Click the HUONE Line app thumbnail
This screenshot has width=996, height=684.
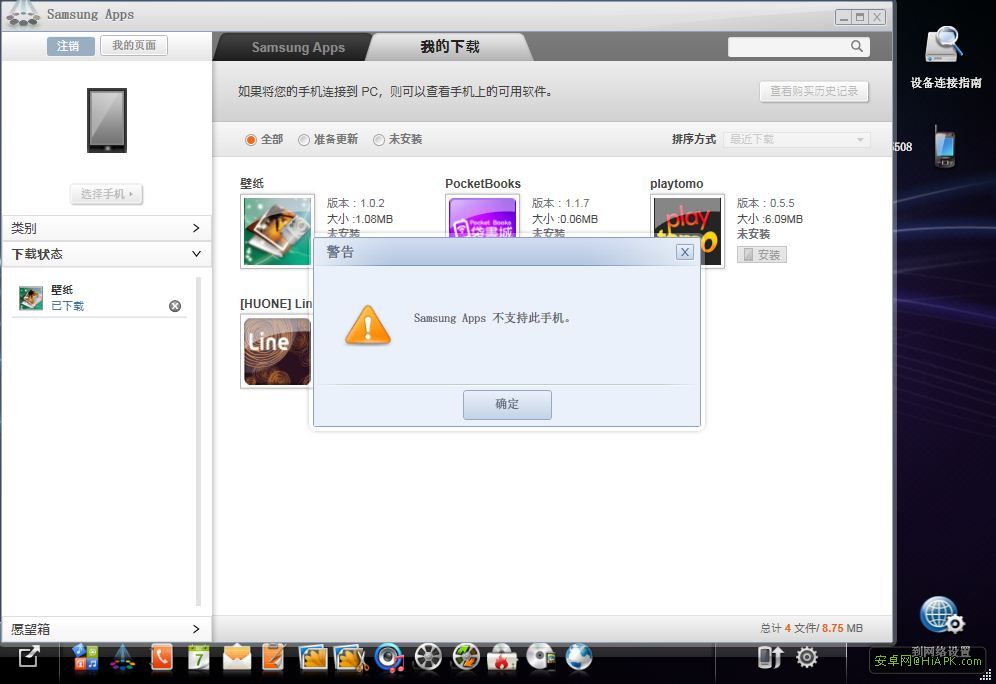(277, 351)
